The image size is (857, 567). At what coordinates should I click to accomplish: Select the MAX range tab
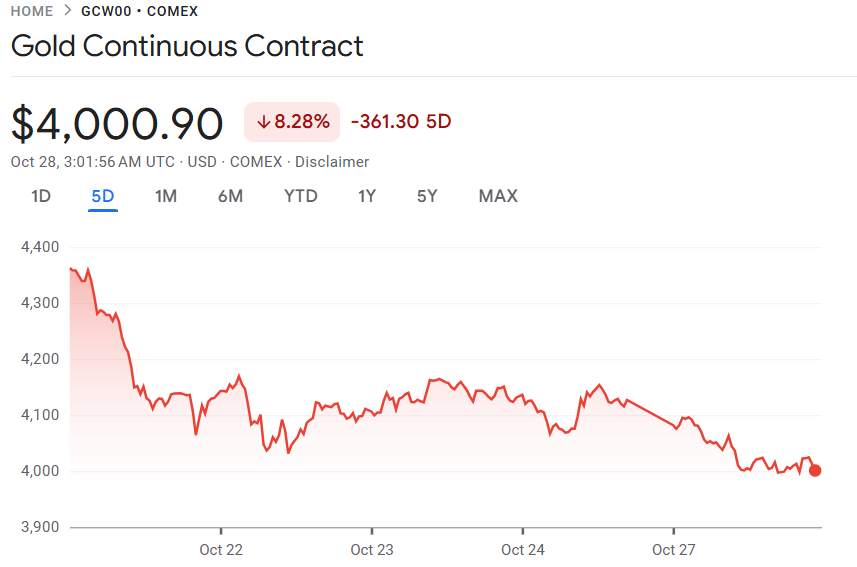point(498,196)
